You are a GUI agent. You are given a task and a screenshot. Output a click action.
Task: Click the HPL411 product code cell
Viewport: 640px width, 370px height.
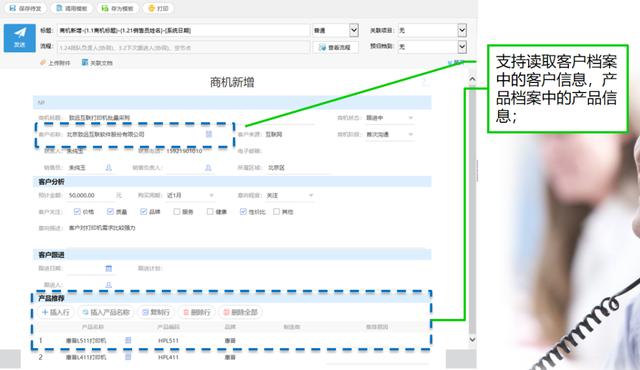168,357
